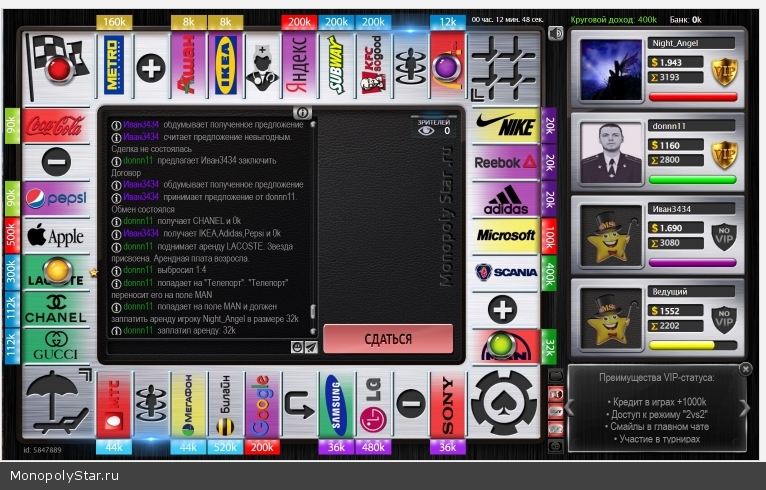This screenshot has width=766, height=490.
Task: Select the Samsung property cell
Action: [x=337, y=405]
